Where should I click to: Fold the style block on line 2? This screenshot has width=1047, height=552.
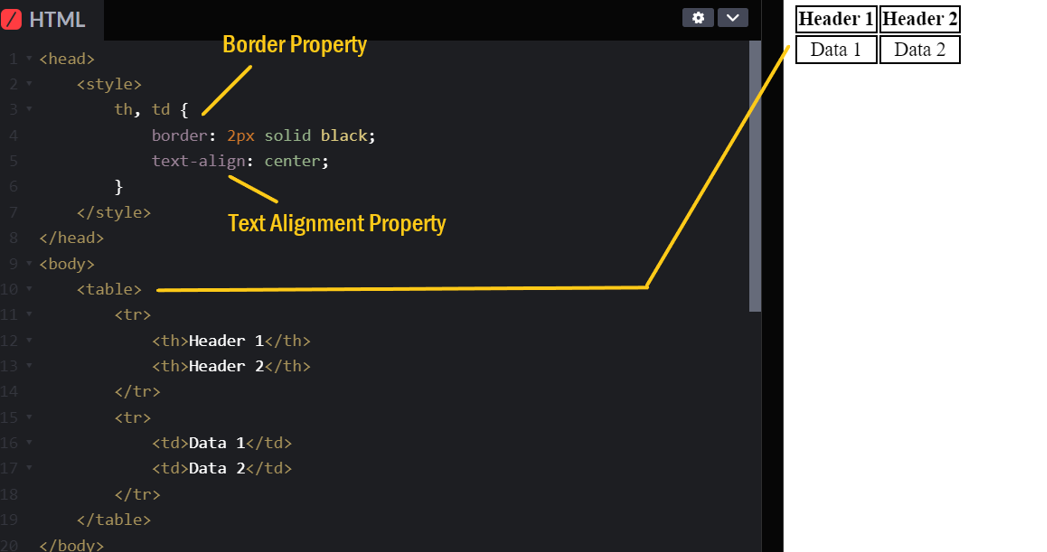pyautogui.click(x=29, y=84)
